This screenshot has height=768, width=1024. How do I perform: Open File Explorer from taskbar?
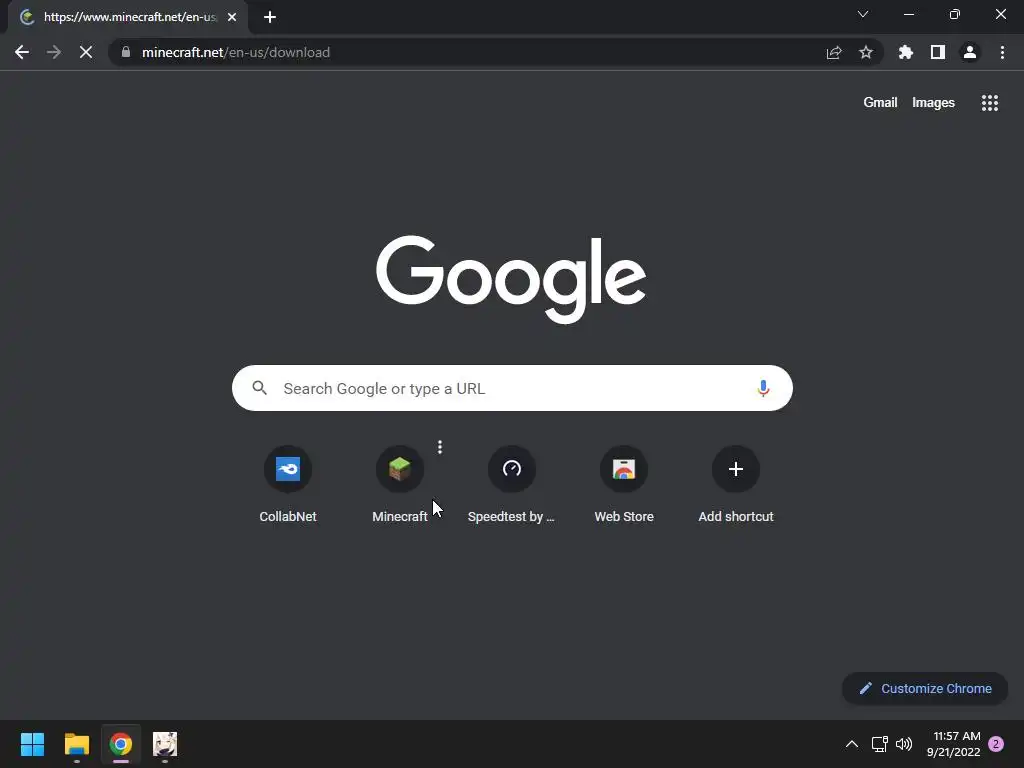(x=76, y=744)
